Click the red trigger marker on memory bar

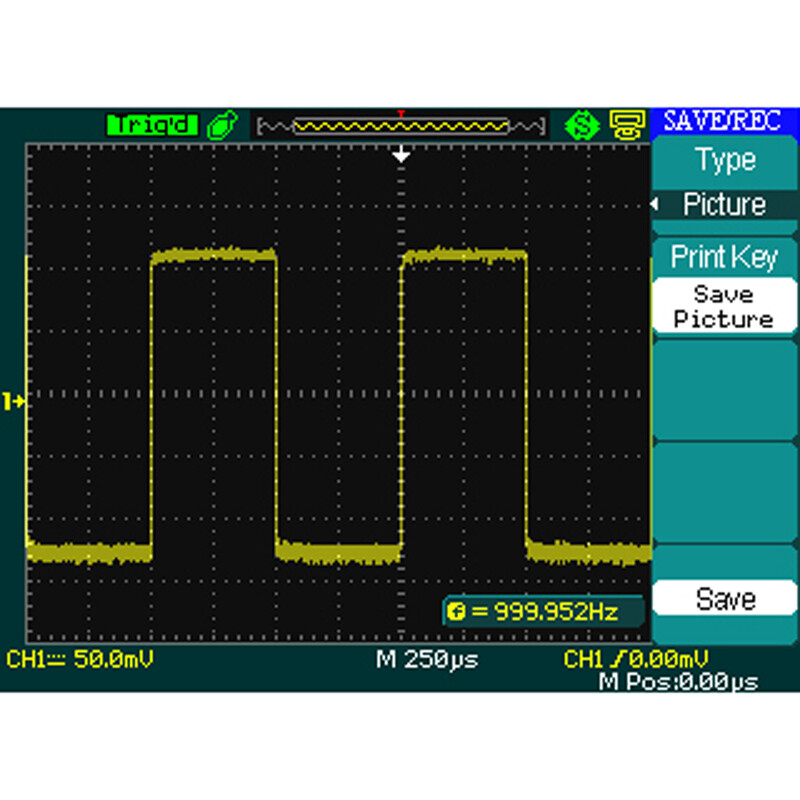pyautogui.click(x=401, y=114)
